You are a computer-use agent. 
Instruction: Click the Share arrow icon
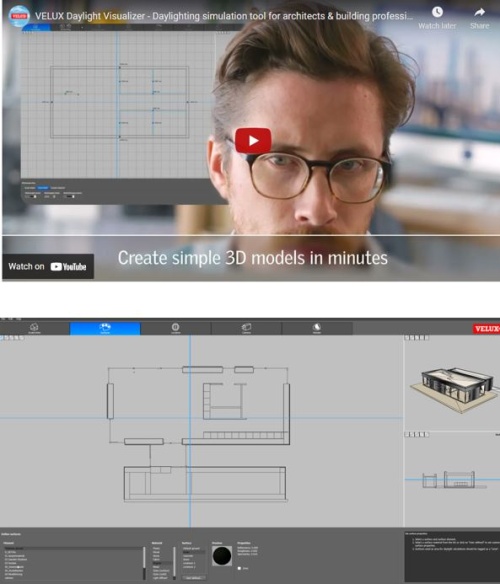tap(480, 12)
